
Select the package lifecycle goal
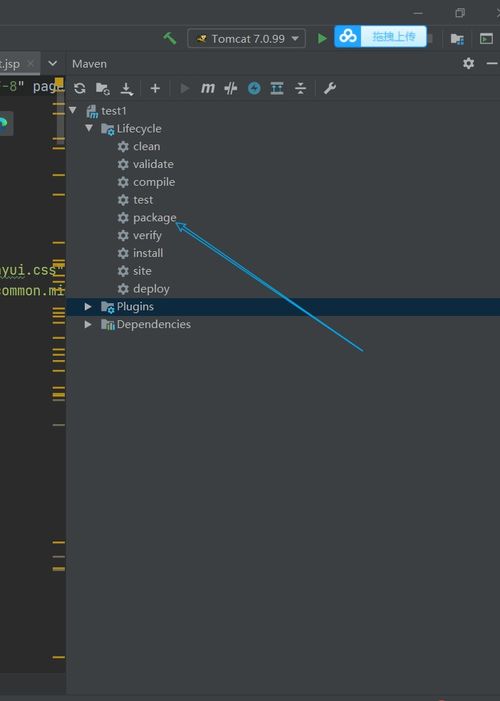[x=154, y=218]
